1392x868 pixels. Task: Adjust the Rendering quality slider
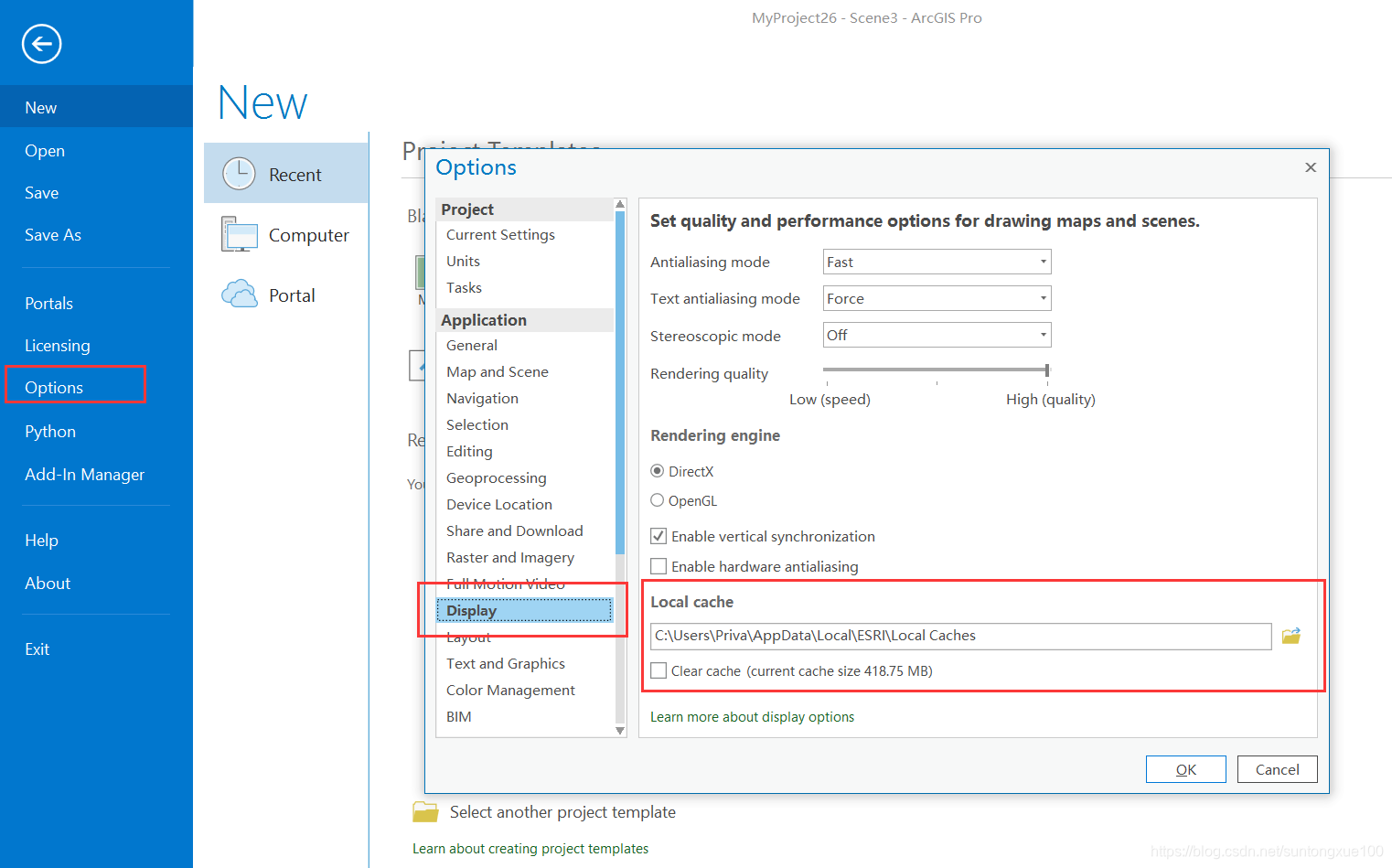pos(1047,370)
